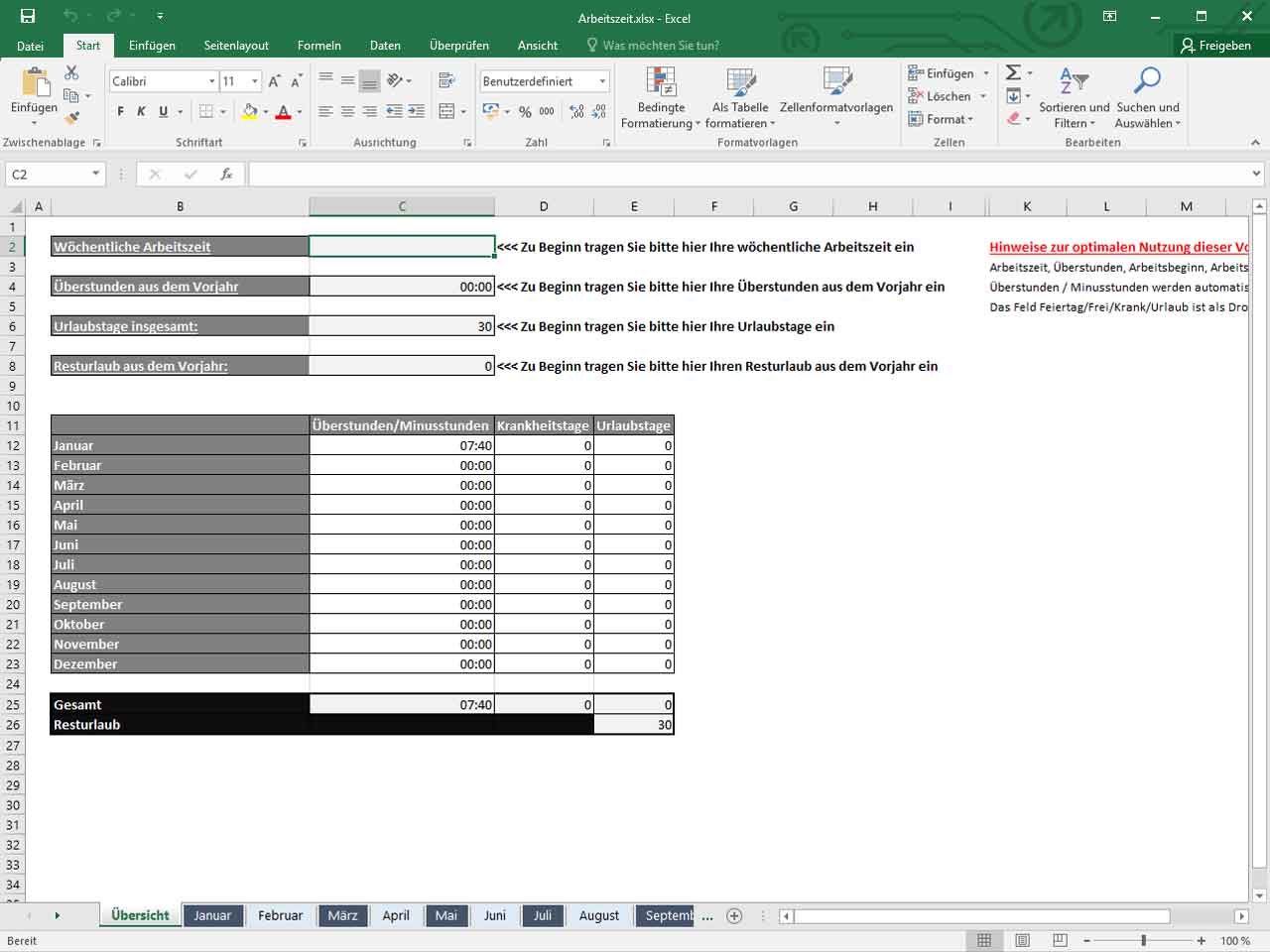The width and height of the screenshot is (1270, 952).
Task: Open Suchen und Auswählen
Action: click(1147, 98)
